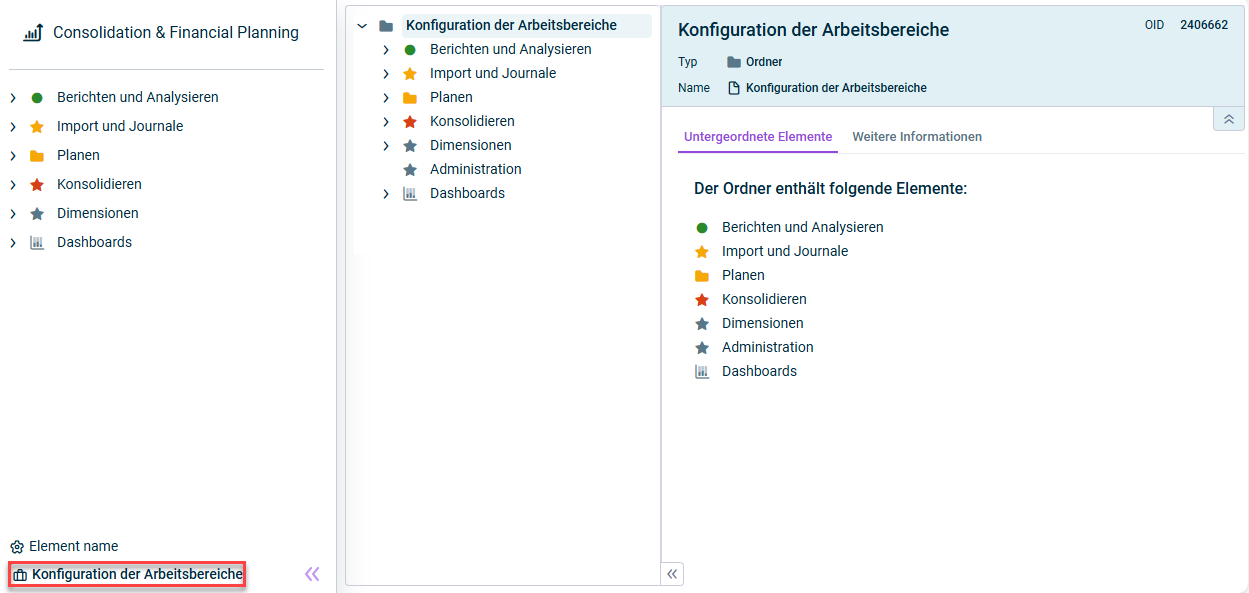This screenshot has width=1249, height=593.
Task: Expand Import und Journale node in tree
Action: pyautogui.click(x=386, y=74)
